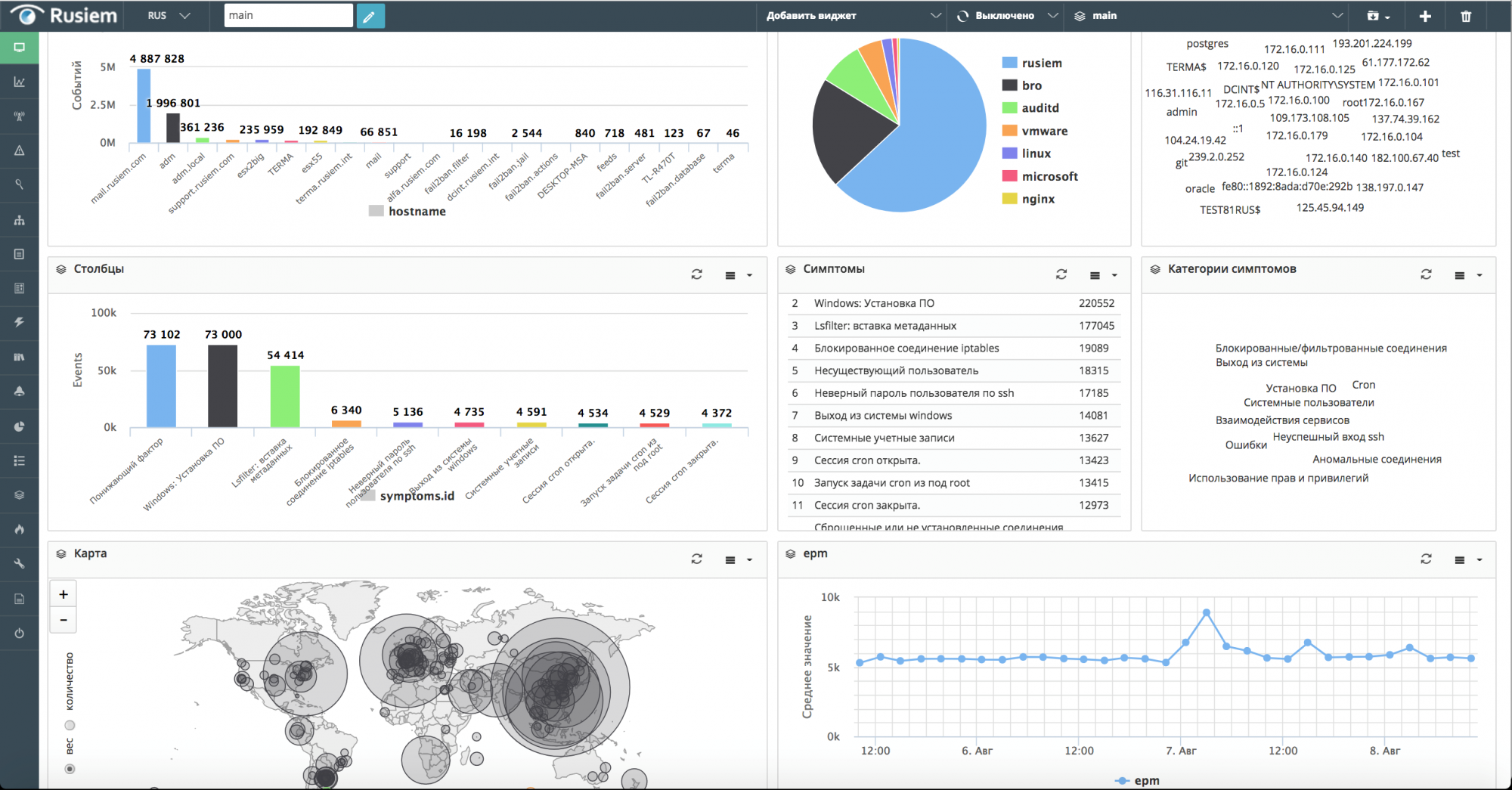Delete dashboard with the trash icon
The image size is (1512, 790).
(1466, 16)
